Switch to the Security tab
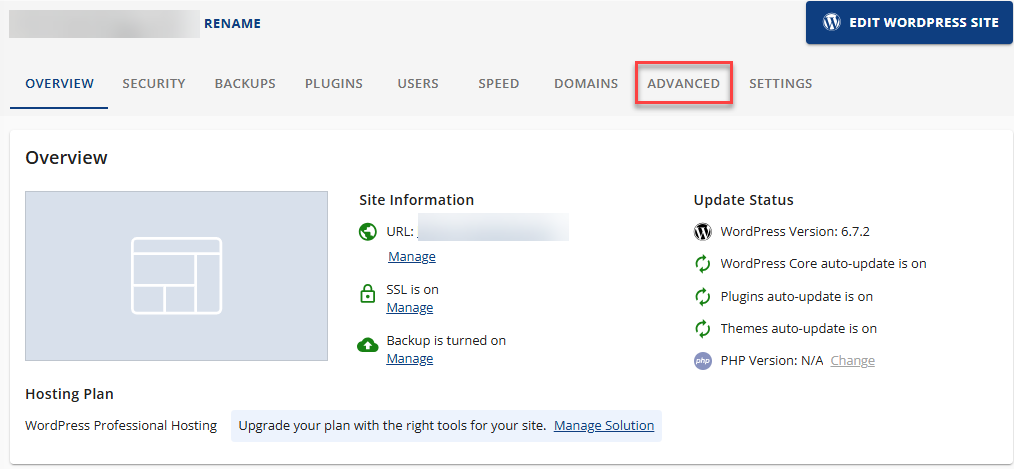Screen dimensions: 1014x469 pos(154,83)
